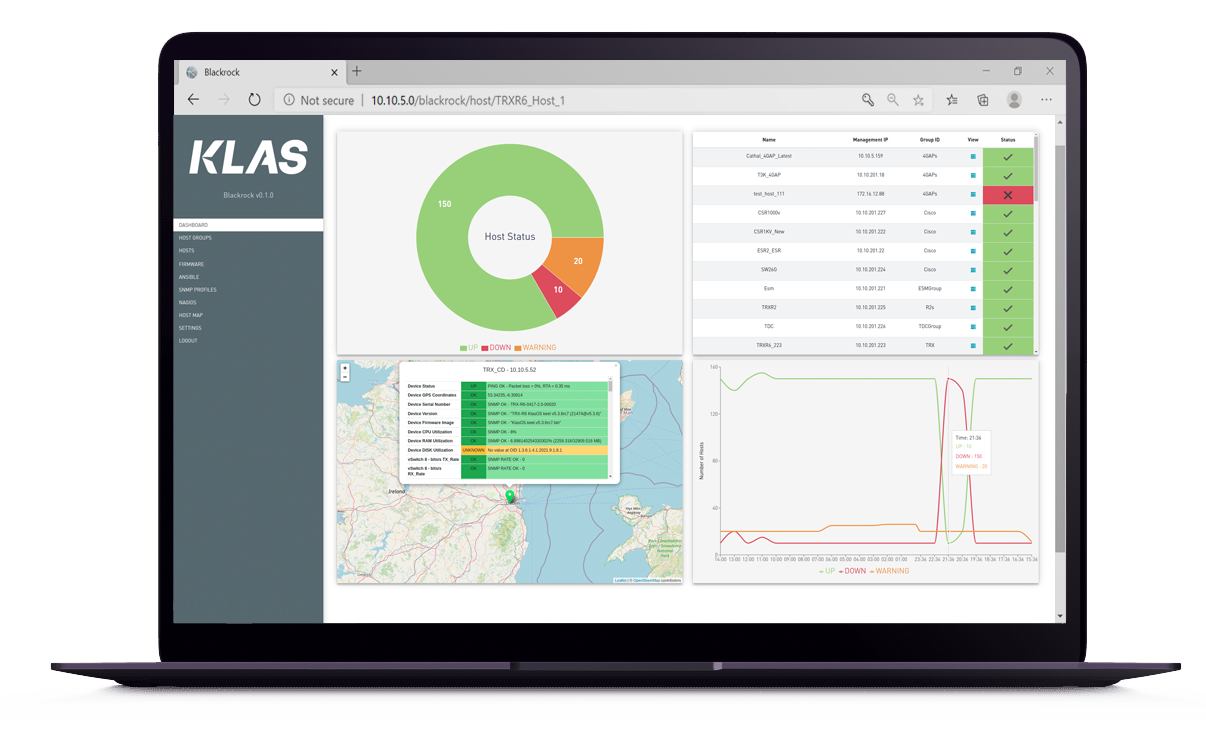The height and width of the screenshot is (749, 1206).
Task: Select the Blackrock browser tab
Action: coord(260,72)
